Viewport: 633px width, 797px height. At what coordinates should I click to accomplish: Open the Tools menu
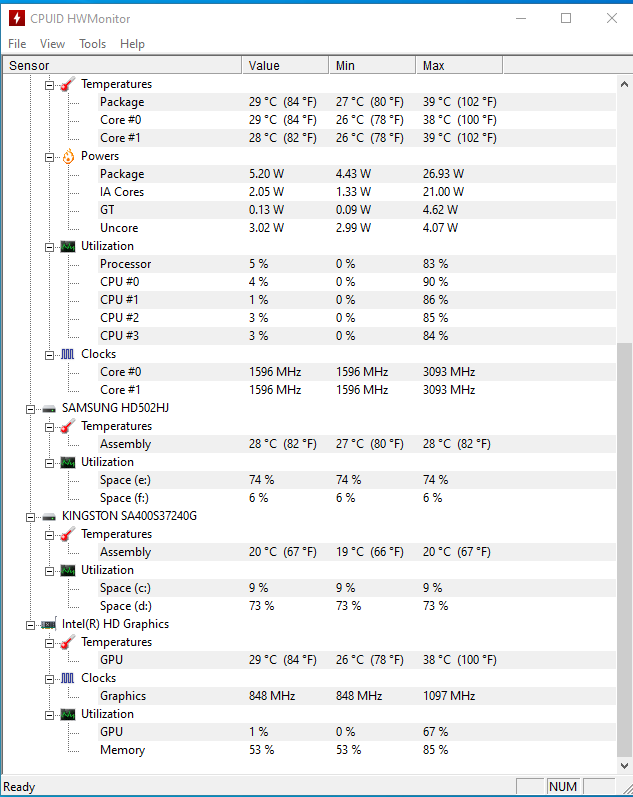(93, 44)
